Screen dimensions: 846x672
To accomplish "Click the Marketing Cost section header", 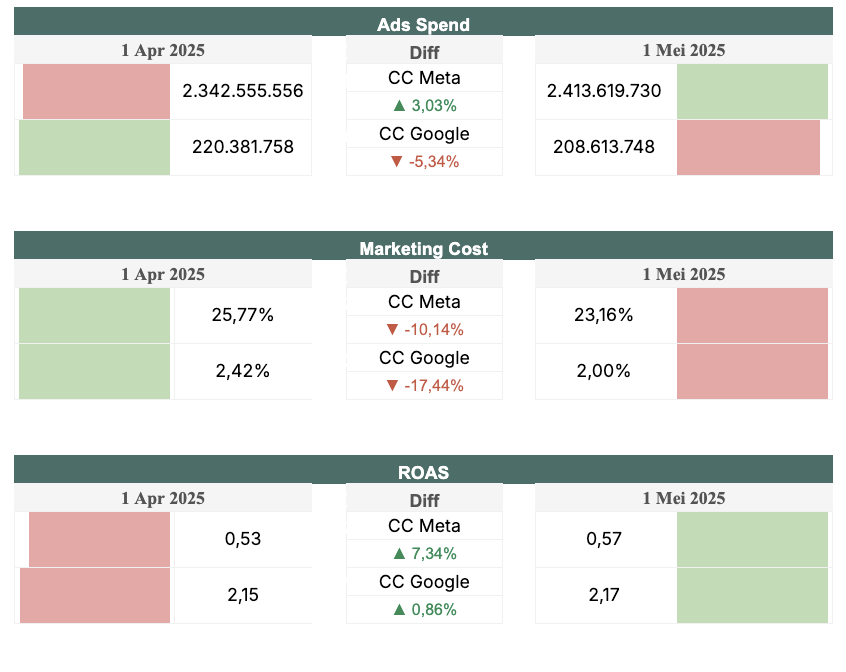I will (x=423, y=248).
